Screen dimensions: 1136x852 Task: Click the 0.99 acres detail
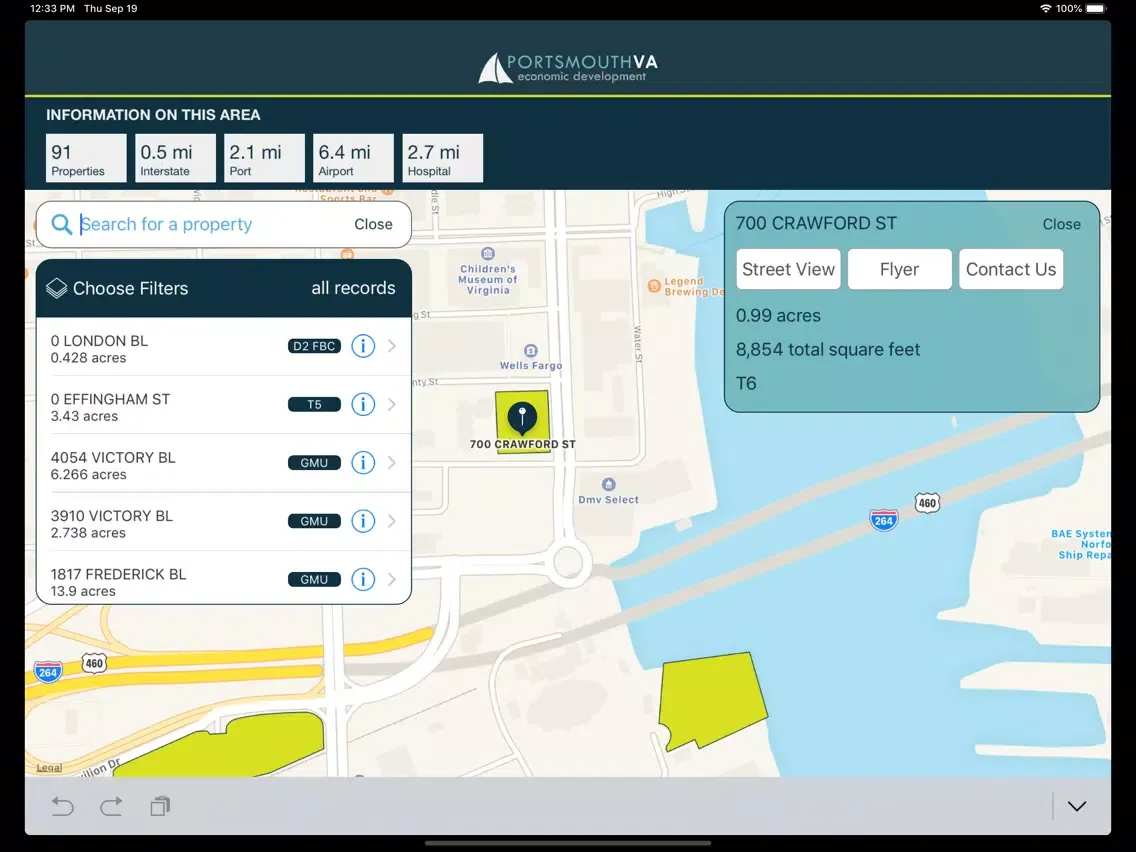778,316
